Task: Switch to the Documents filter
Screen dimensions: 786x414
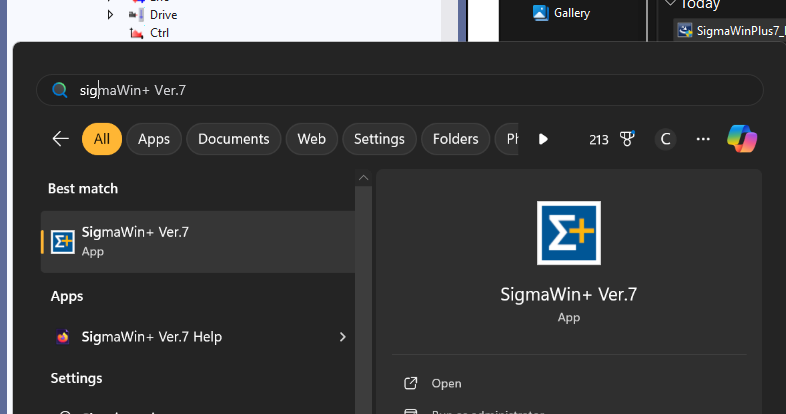Action: click(x=234, y=139)
